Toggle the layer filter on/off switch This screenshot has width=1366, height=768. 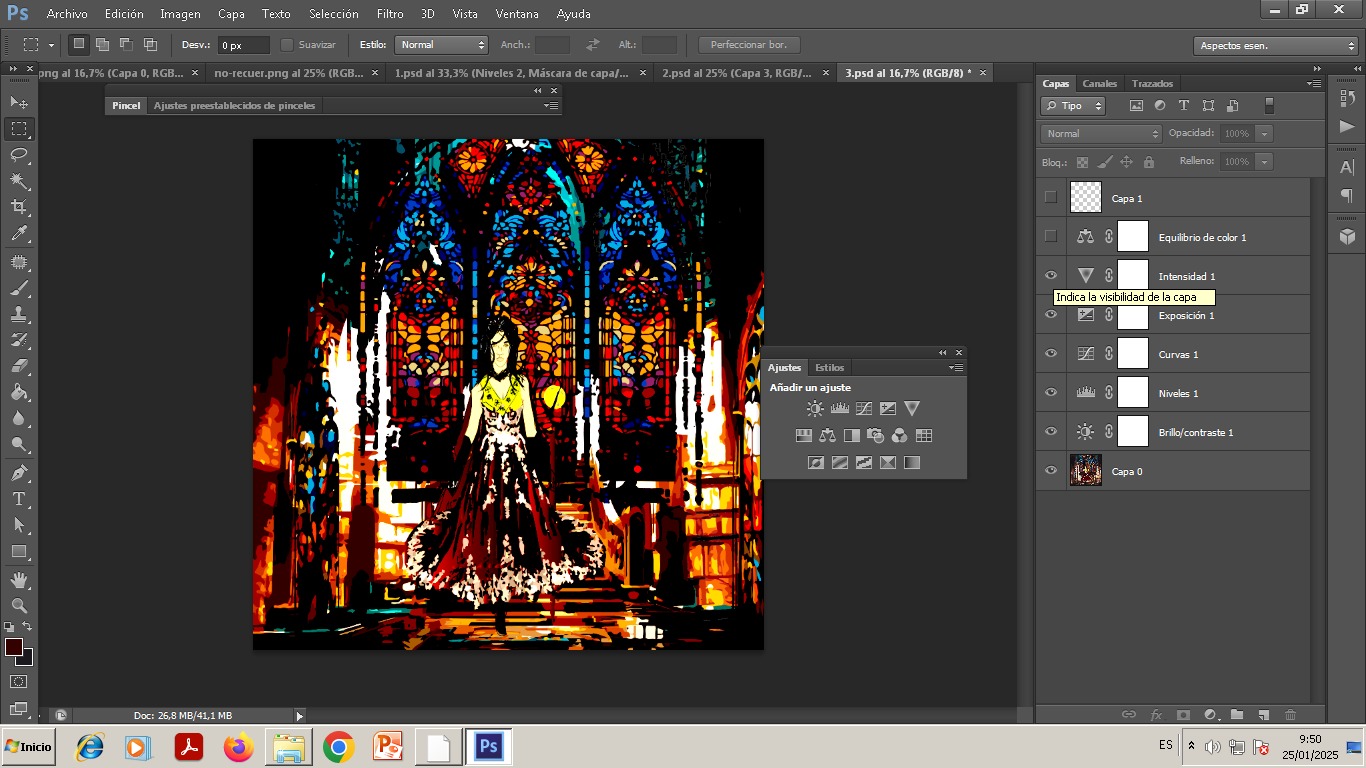(x=1269, y=105)
